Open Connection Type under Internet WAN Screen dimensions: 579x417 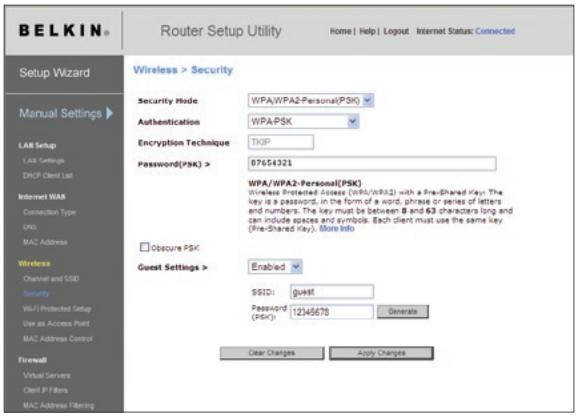point(49,212)
